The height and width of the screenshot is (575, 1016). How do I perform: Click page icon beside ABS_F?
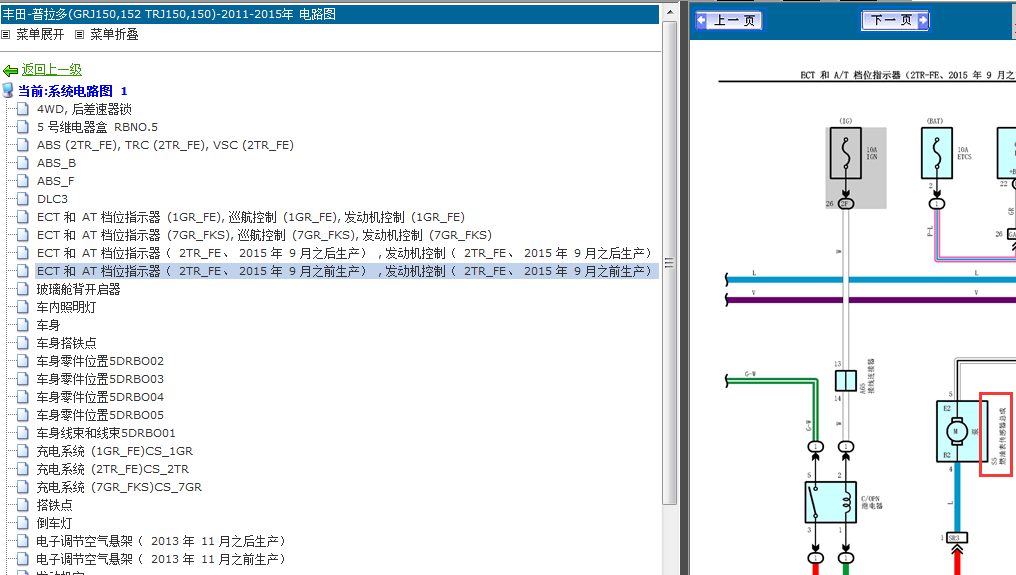[23, 180]
